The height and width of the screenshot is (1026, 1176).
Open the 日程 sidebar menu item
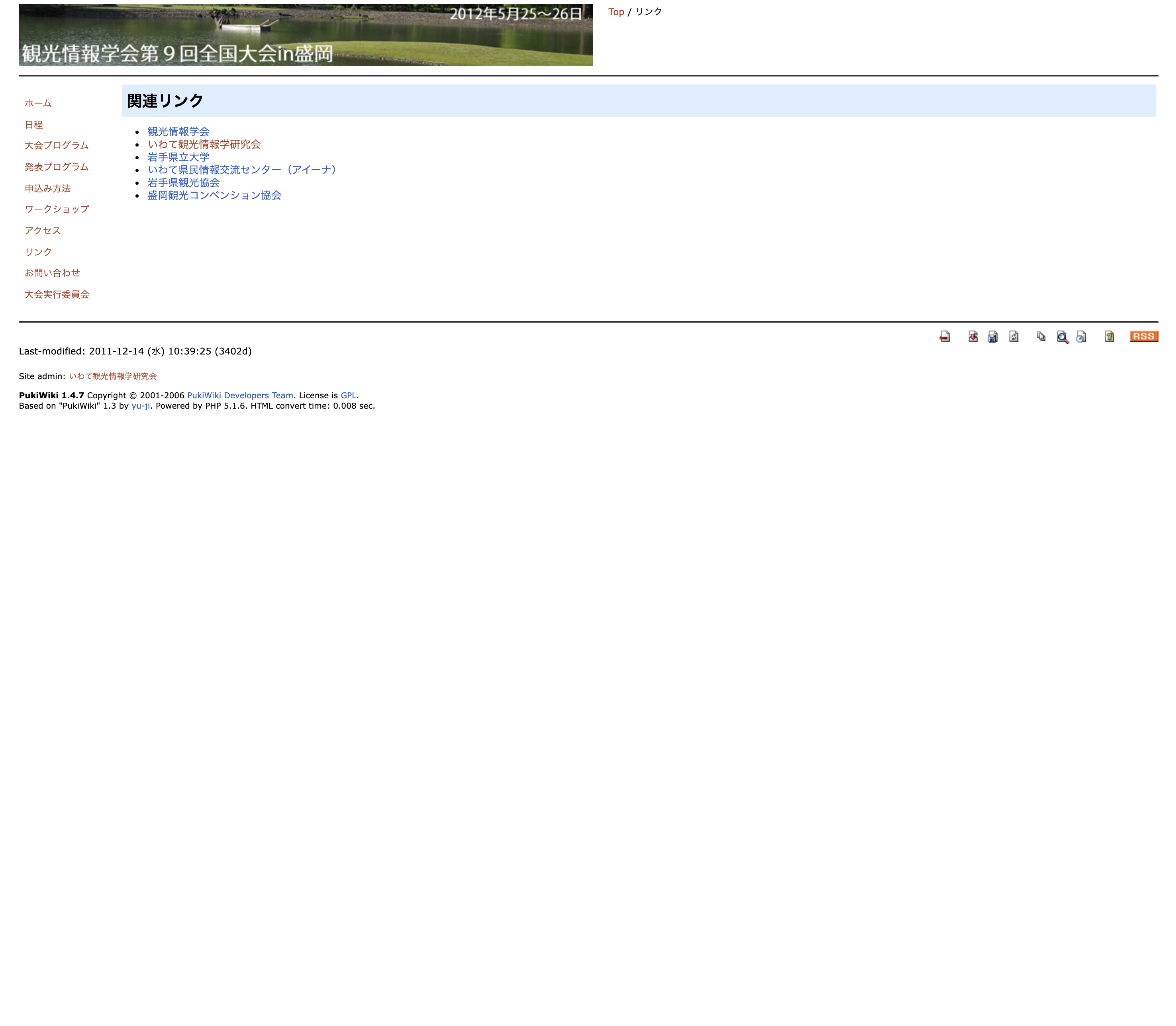(34, 125)
